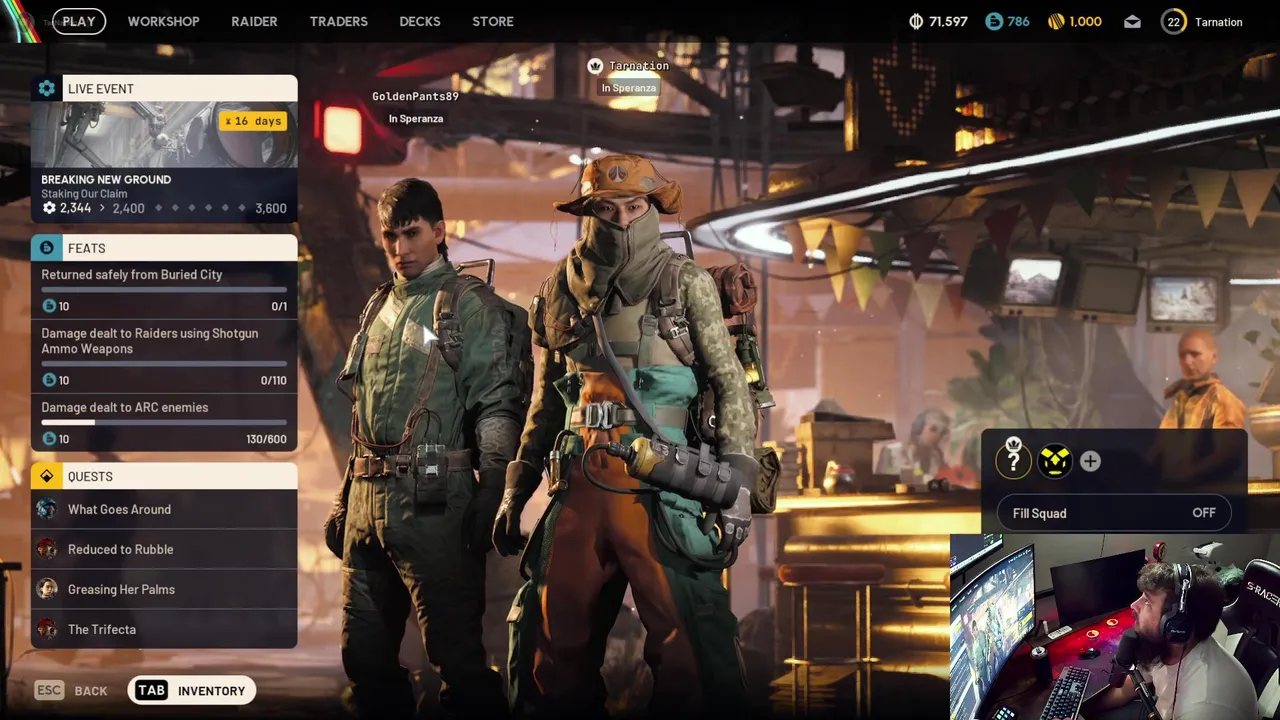Select the BREAKING NEW GROUND event title
This screenshot has height=720, width=1280.
[106, 180]
